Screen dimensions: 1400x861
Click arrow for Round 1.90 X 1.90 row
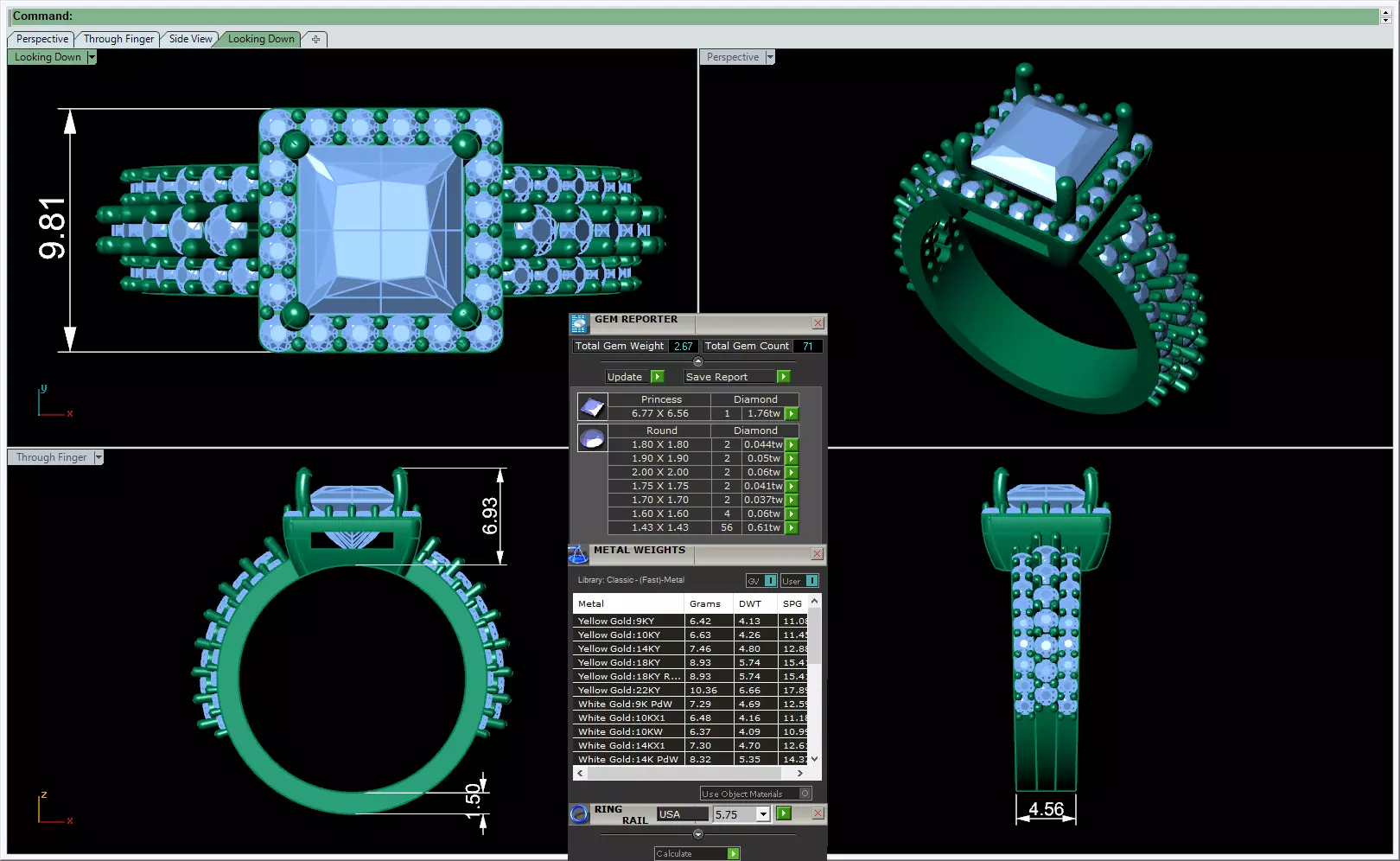(792, 459)
